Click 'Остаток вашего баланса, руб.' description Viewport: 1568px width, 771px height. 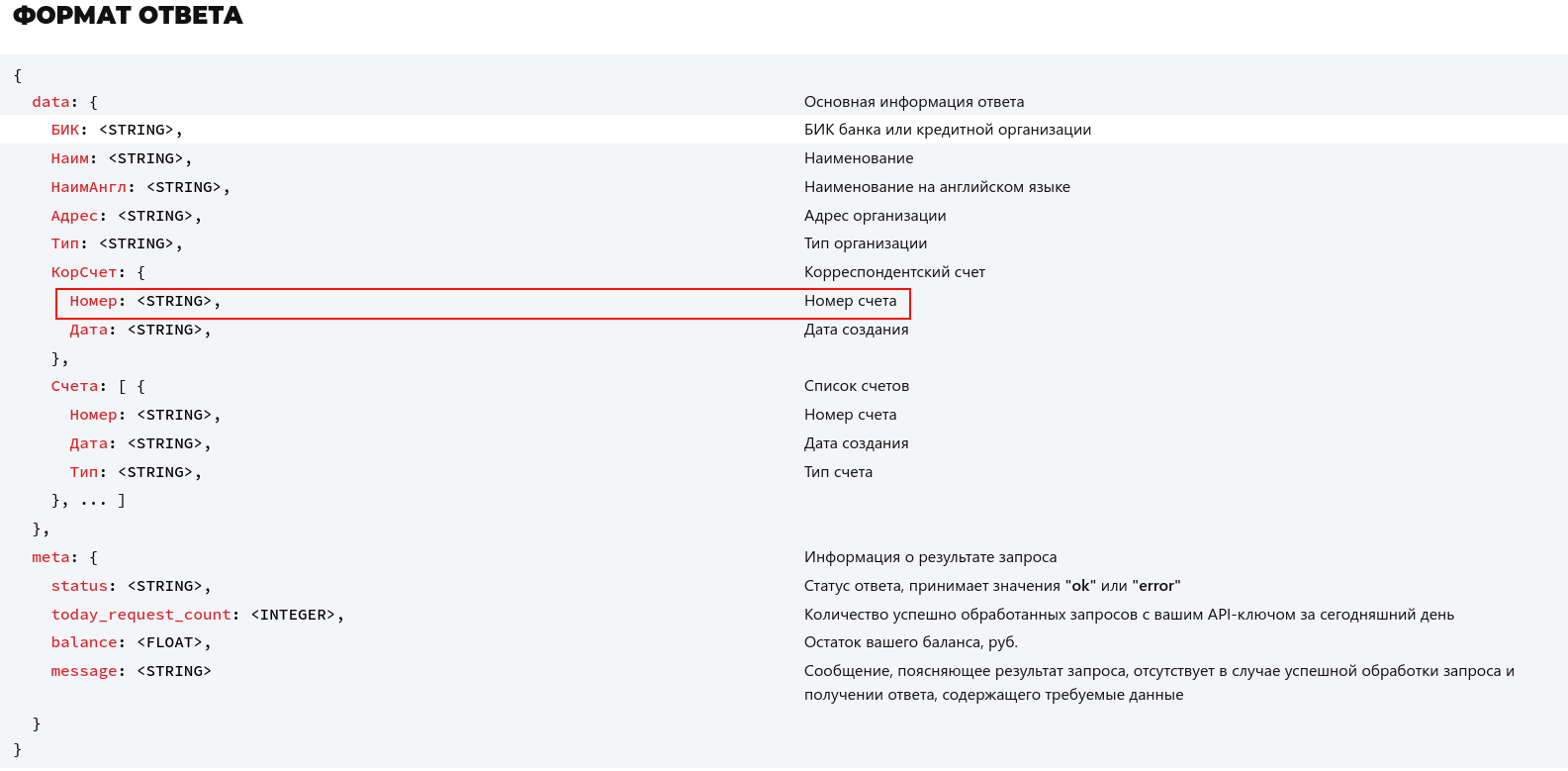click(x=910, y=642)
